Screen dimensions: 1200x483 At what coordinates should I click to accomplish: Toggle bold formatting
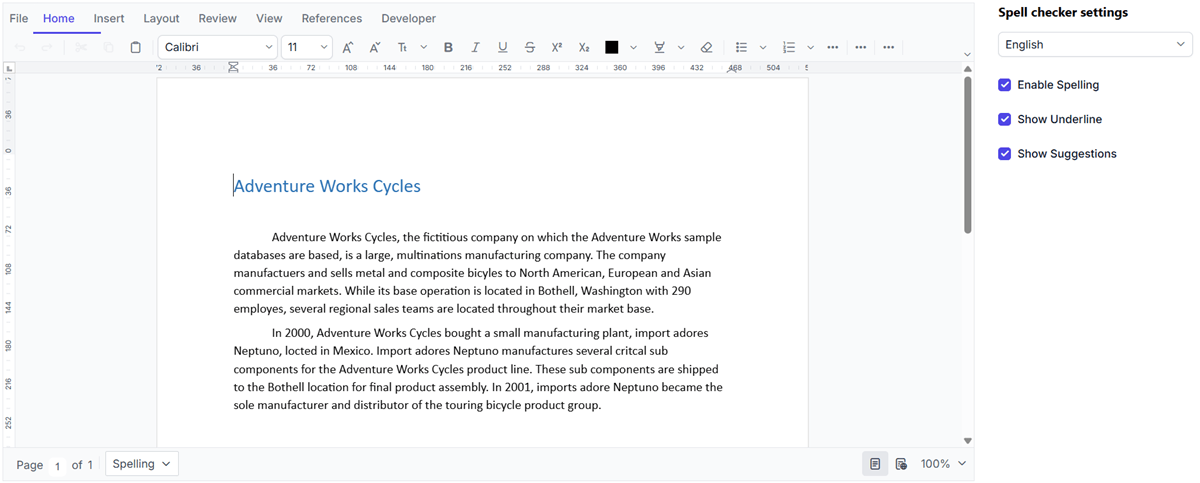point(448,47)
